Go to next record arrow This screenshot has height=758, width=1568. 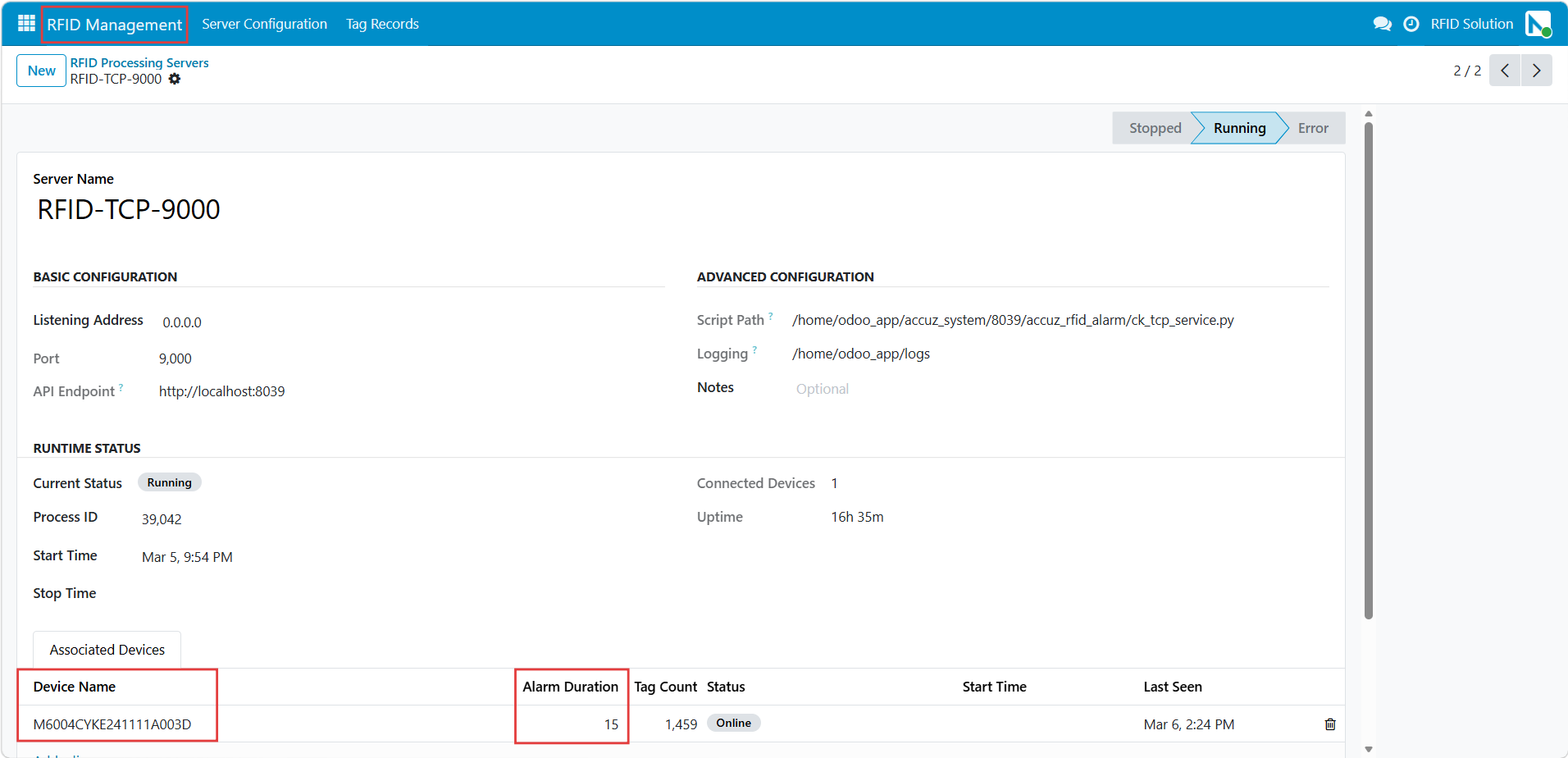(1537, 71)
